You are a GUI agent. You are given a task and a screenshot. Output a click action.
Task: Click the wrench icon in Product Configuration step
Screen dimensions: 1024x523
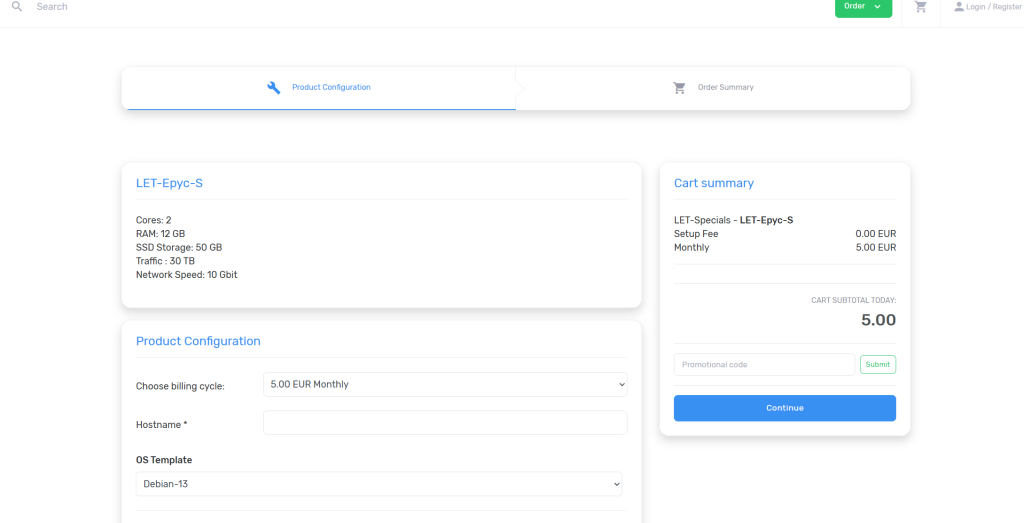274,88
